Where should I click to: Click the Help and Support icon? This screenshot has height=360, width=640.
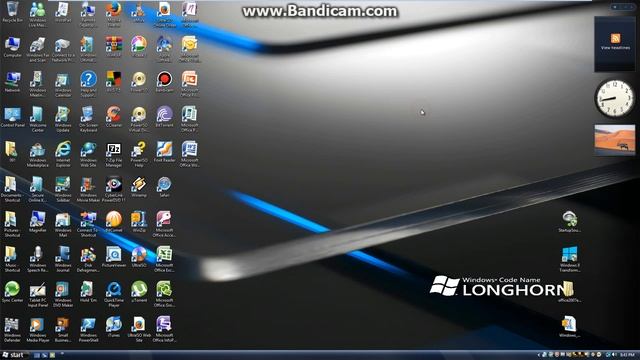pos(88,84)
